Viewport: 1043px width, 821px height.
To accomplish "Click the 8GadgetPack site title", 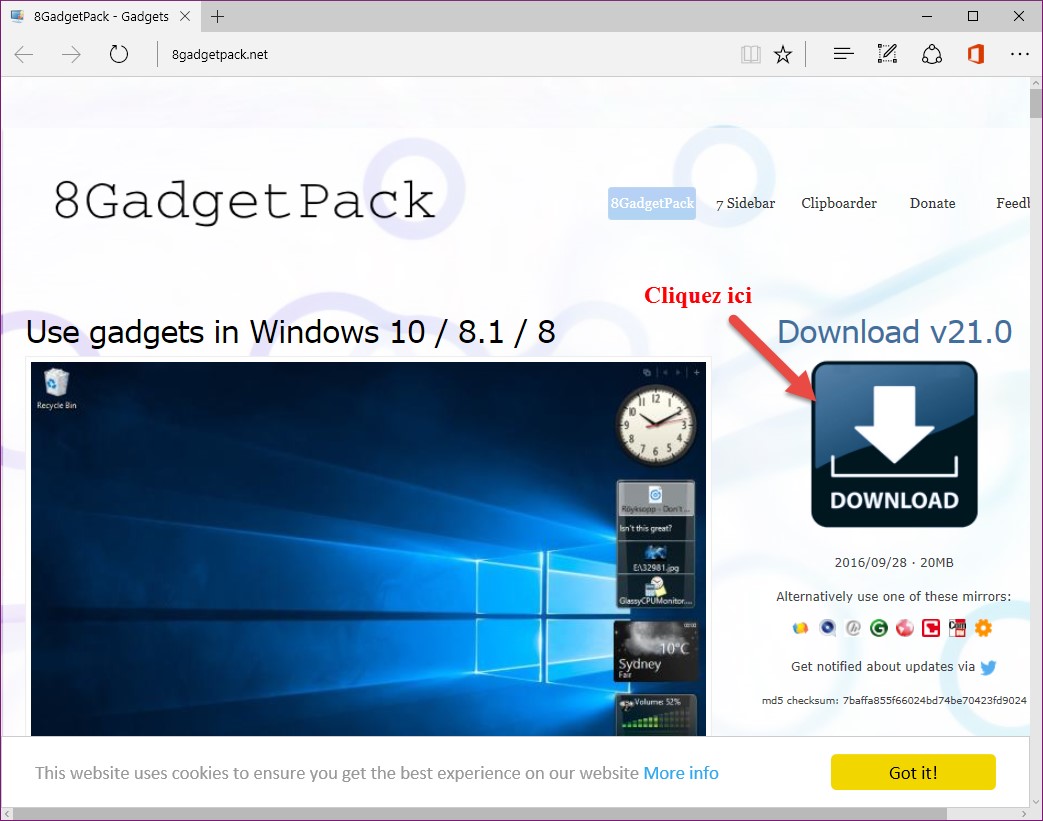I will tap(244, 200).
